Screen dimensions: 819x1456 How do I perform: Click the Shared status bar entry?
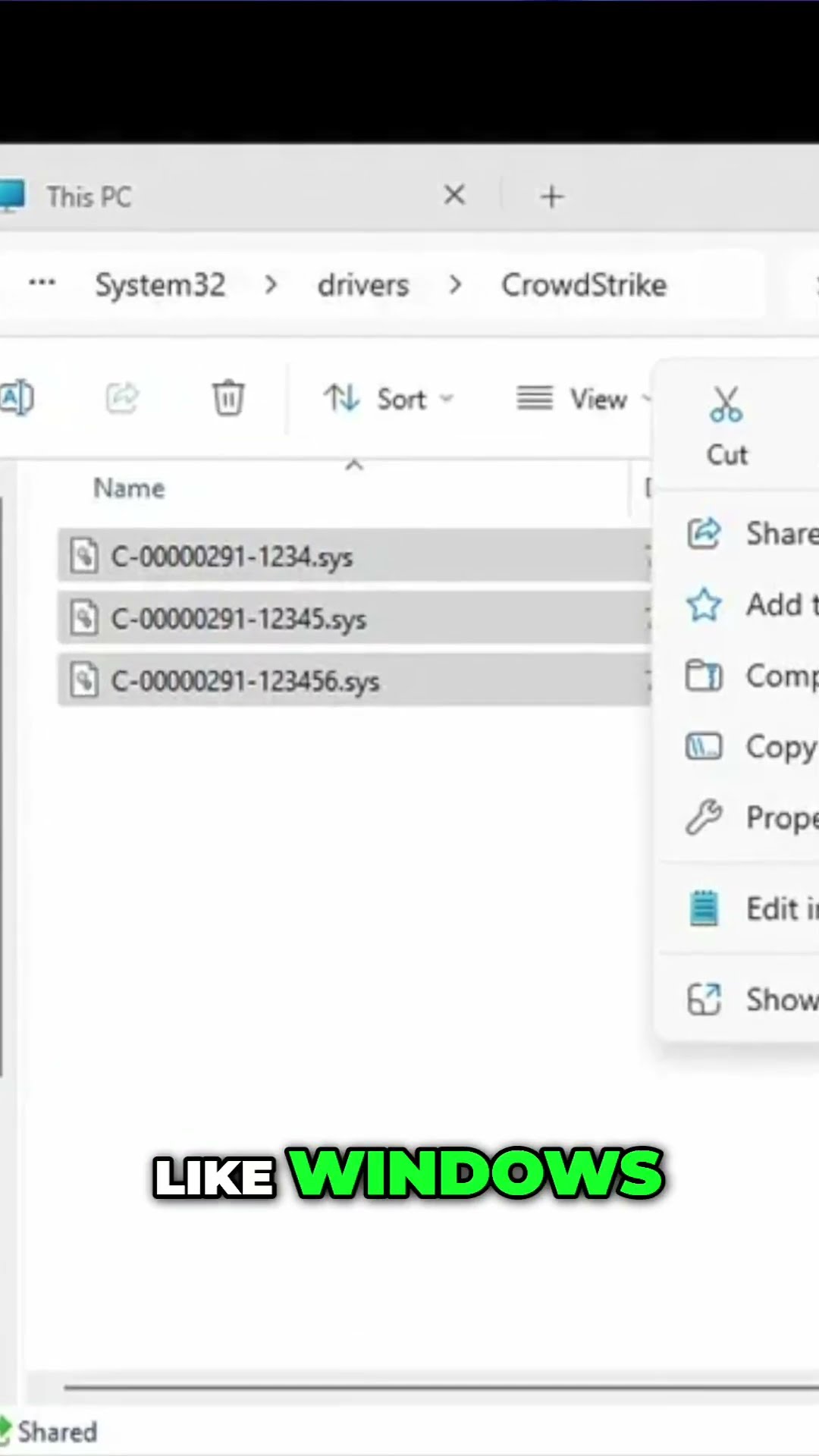point(49,1432)
